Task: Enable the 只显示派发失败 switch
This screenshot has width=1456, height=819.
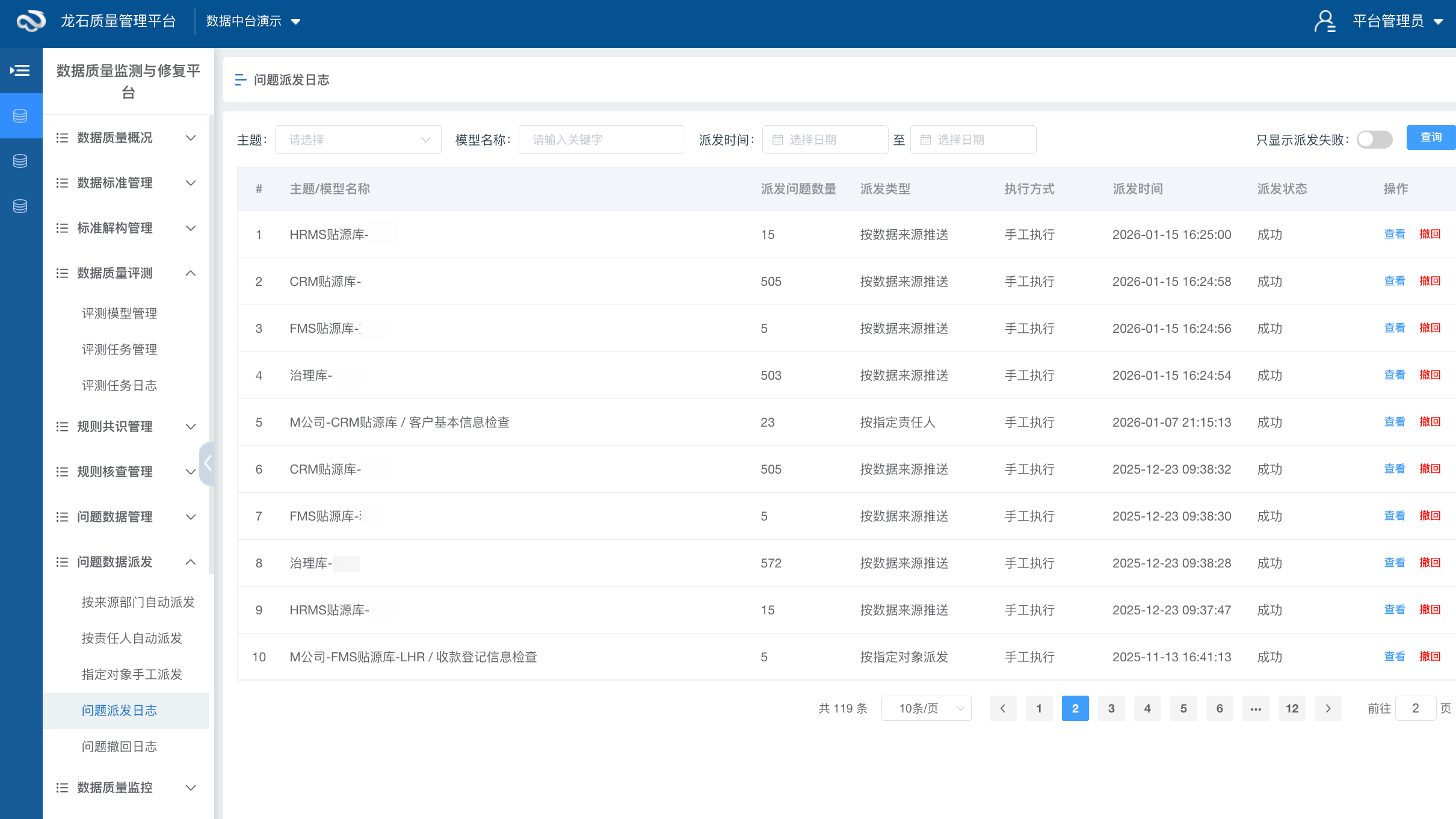Action: pyautogui.click(x=1374, y=139)
